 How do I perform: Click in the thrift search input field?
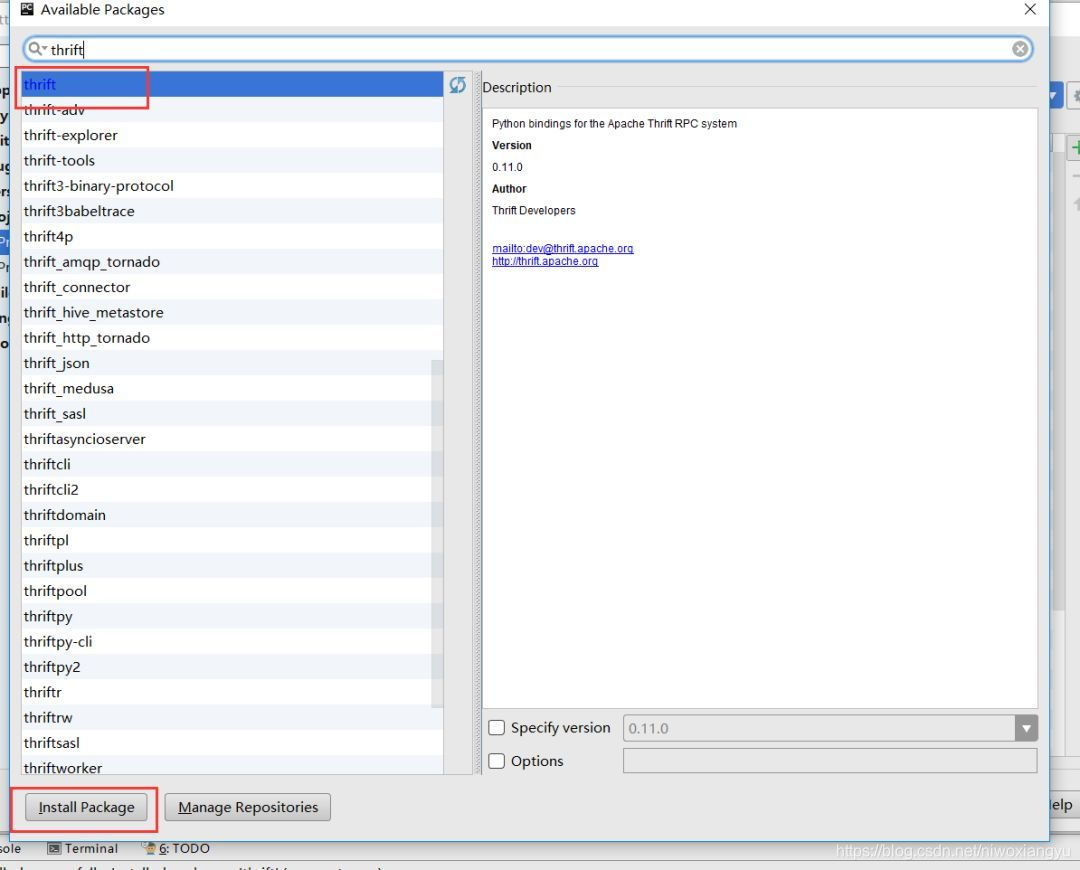[527, 49]
